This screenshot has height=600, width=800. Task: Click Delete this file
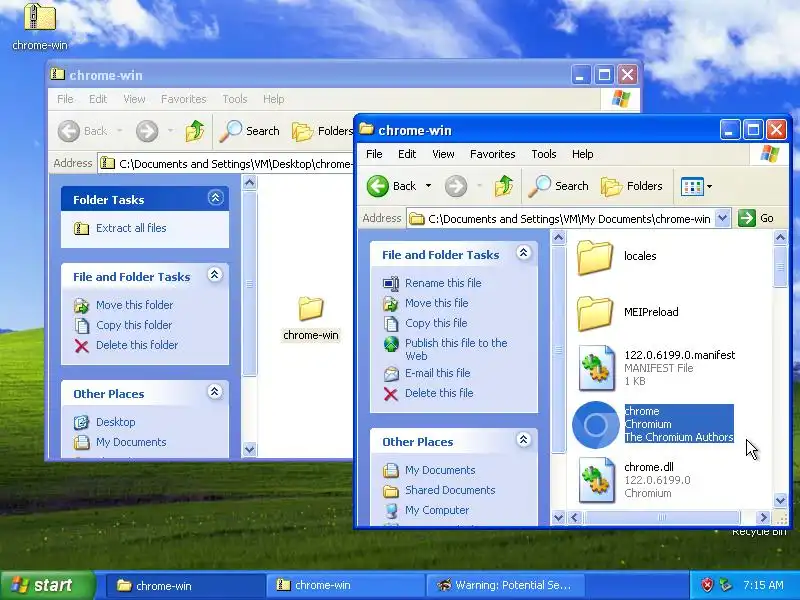point(439,393)
